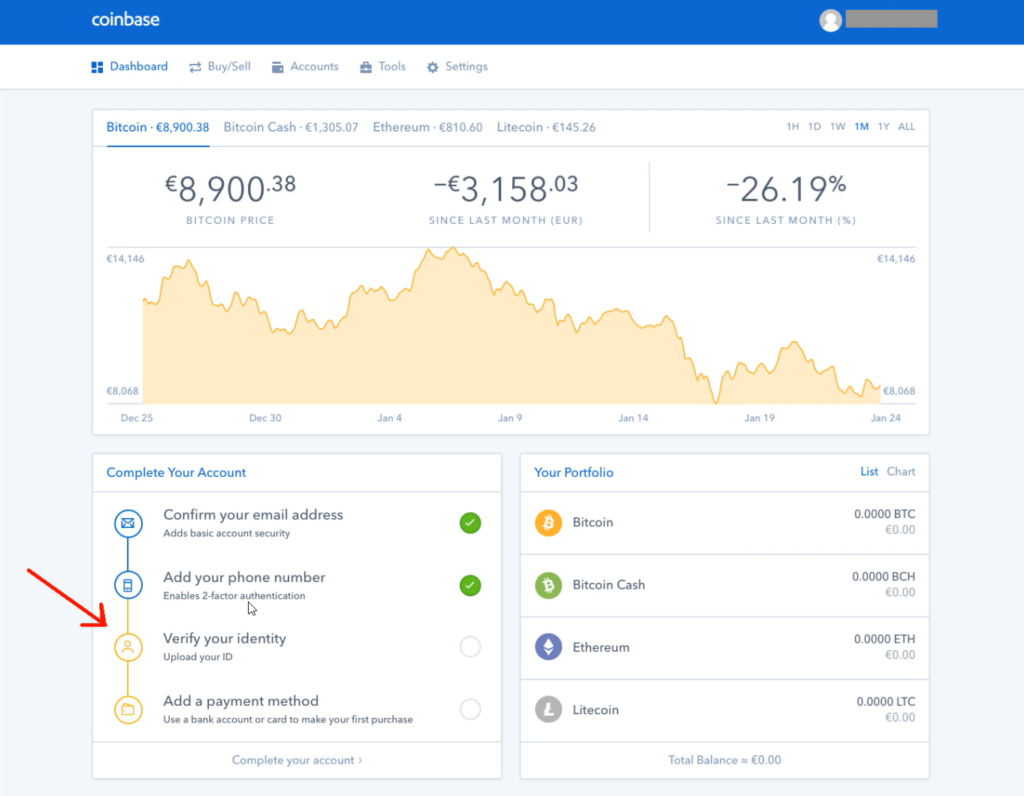Click the Complete your account link
The width and height of the screenshot is (1024, 796).
coord(297,760)
